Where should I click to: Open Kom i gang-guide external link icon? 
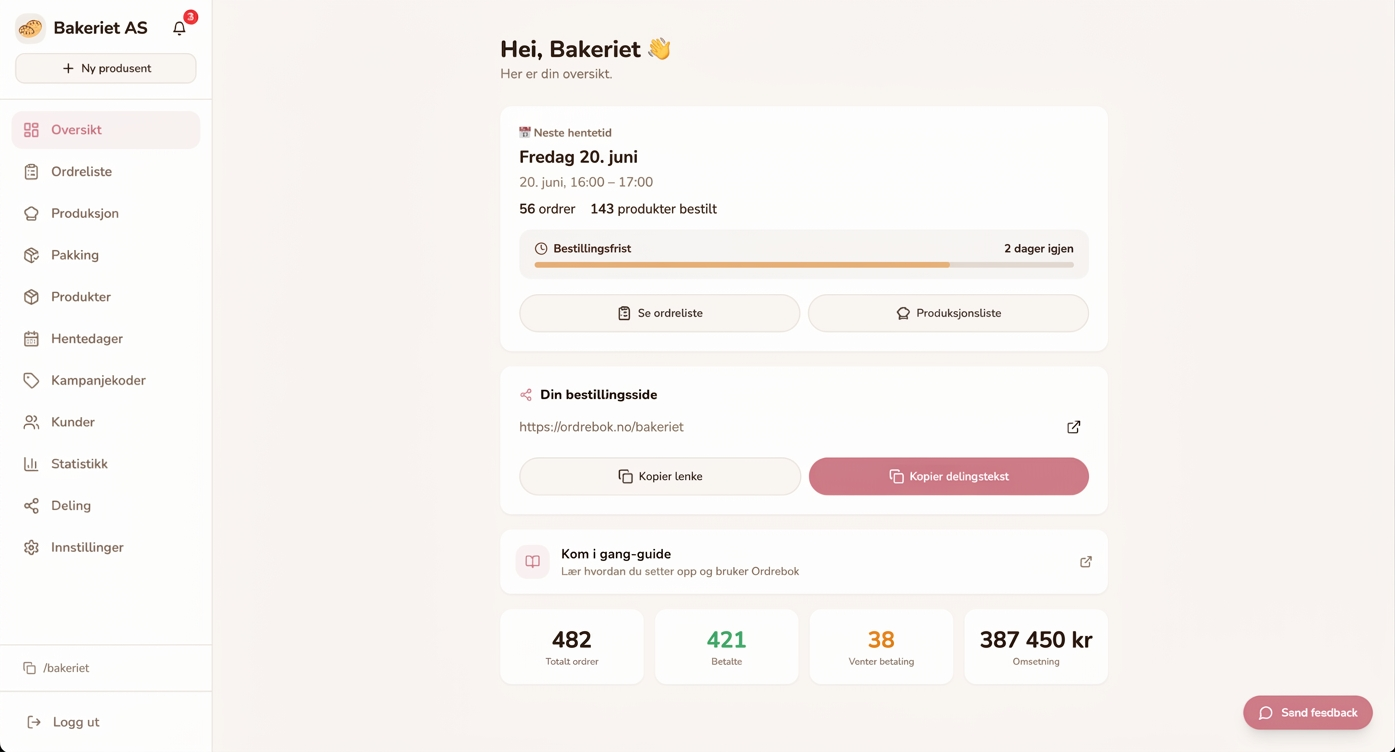1086,562
